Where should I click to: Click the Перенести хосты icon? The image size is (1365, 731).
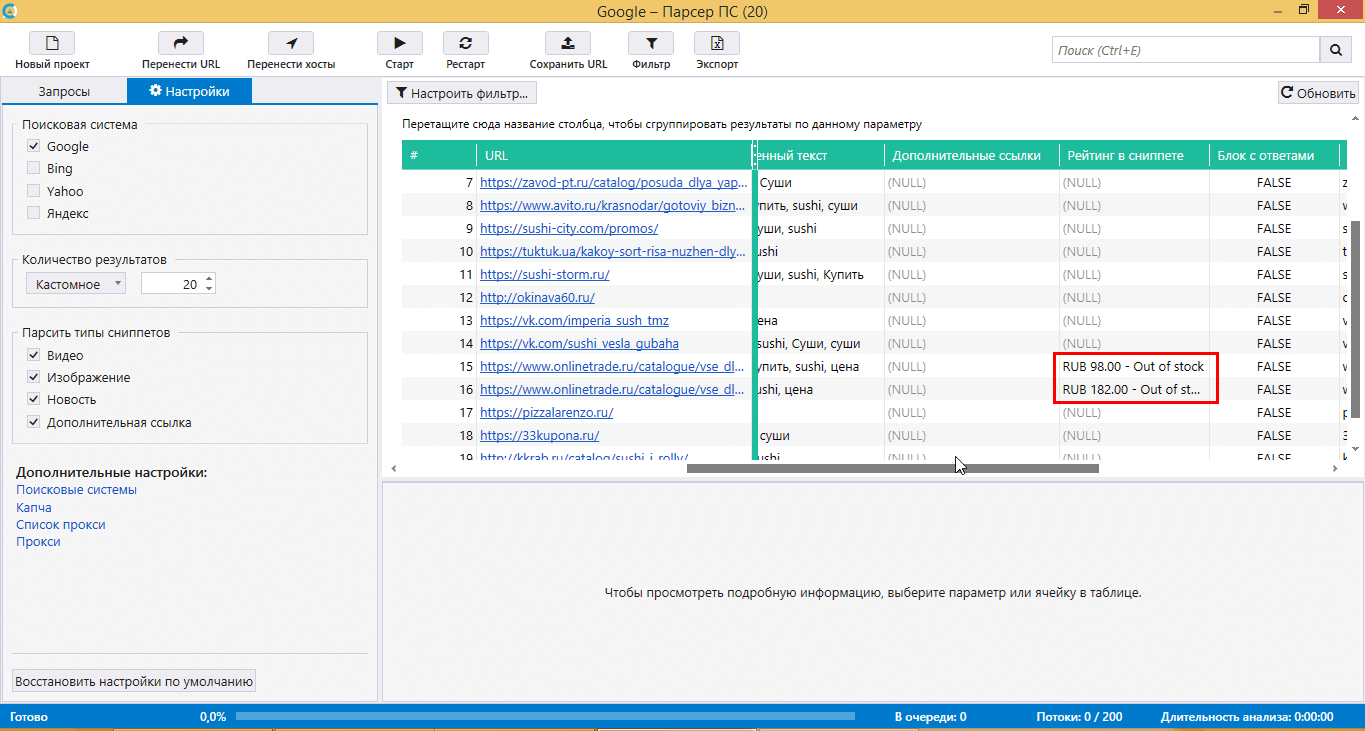pos(291,43)
